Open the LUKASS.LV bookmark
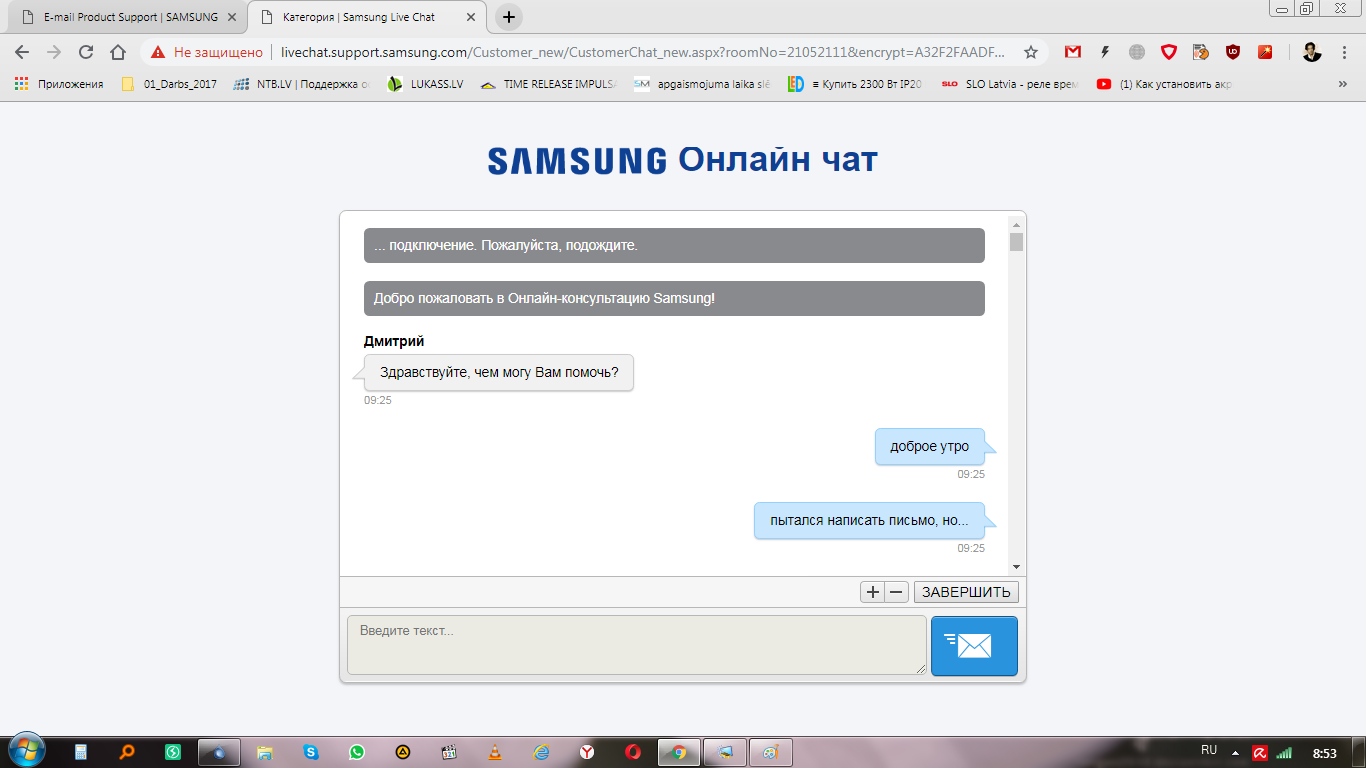The width and height of the screenshot is (1366, 768). 425,84
